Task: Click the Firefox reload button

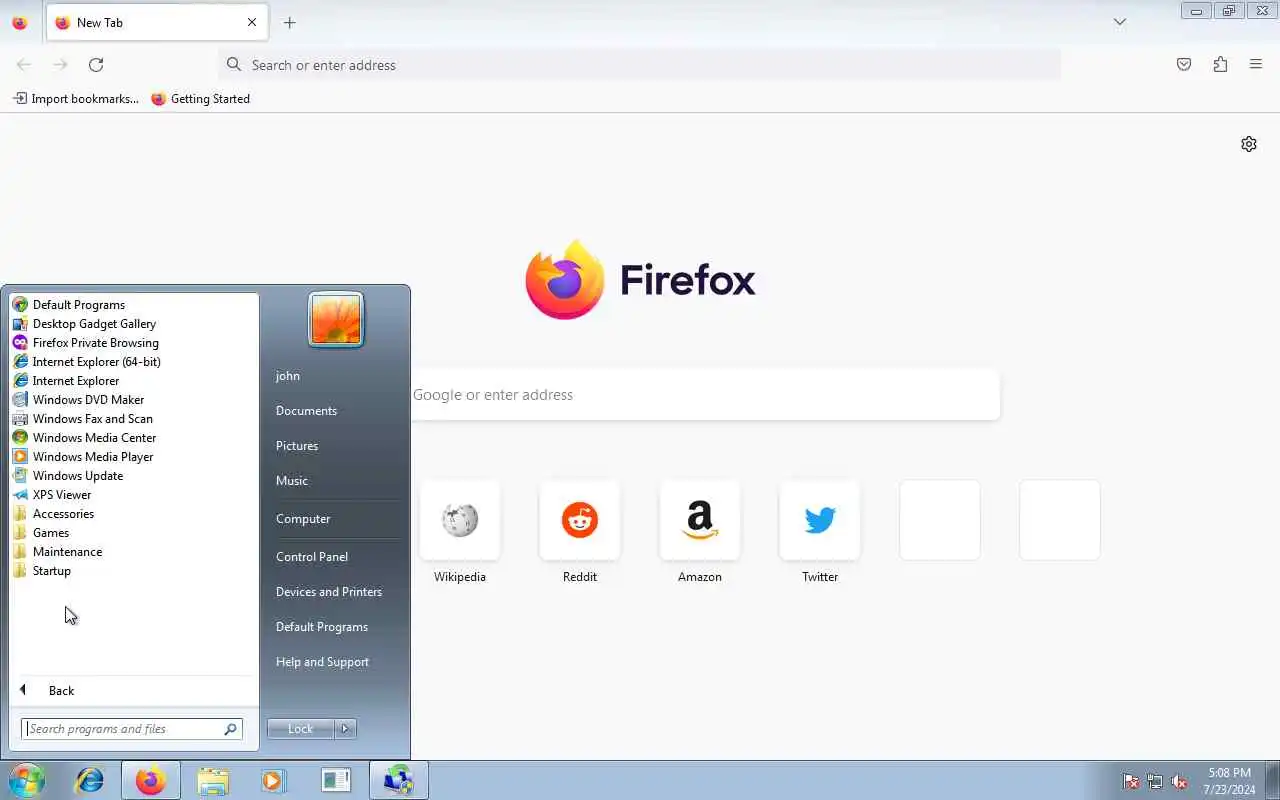Action: [x=96, y=65]
